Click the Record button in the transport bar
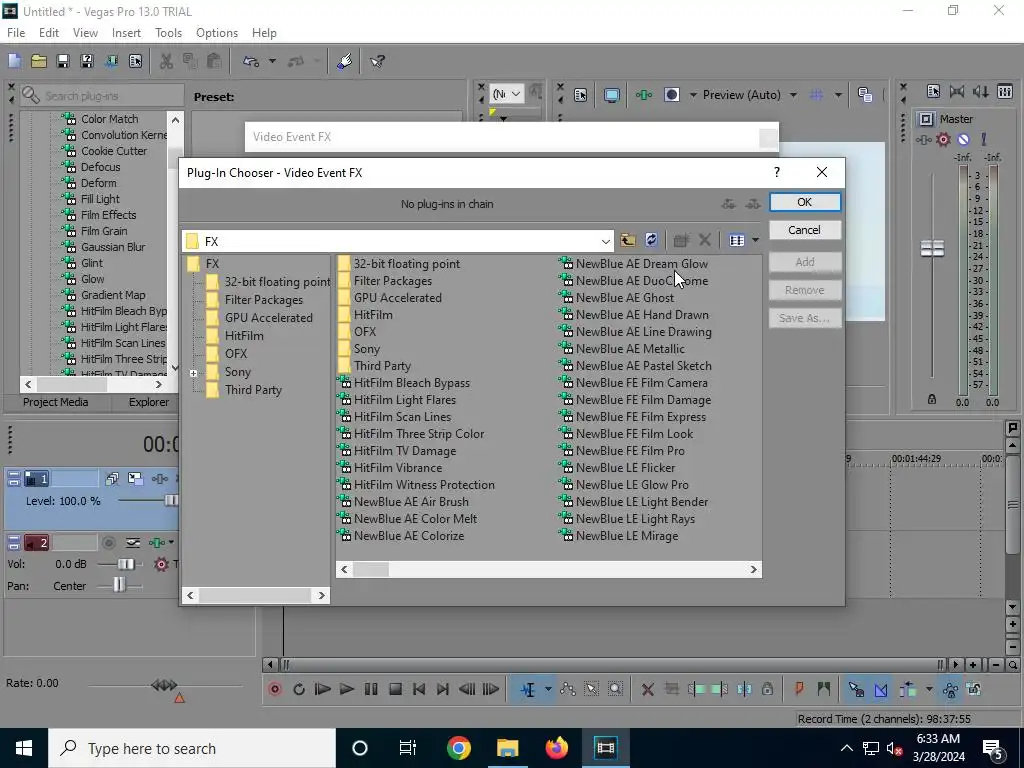 275,689
